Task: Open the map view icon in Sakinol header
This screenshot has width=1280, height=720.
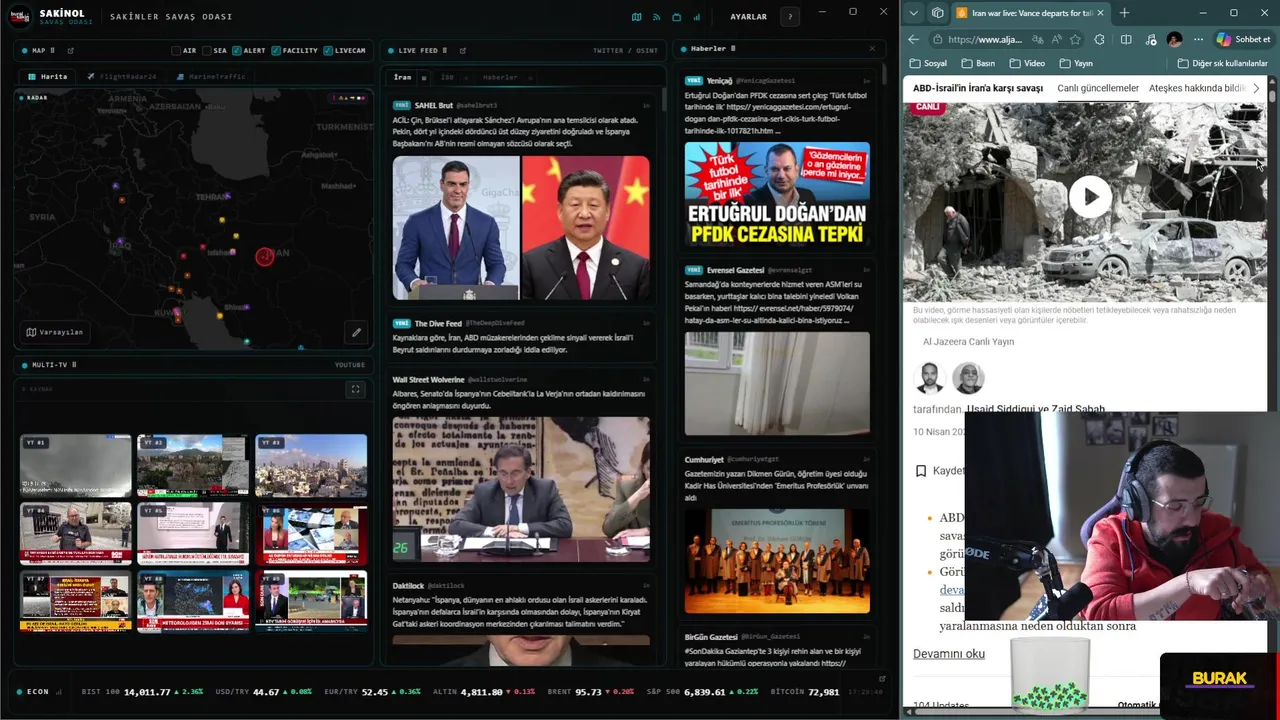Action: (636, 17)
